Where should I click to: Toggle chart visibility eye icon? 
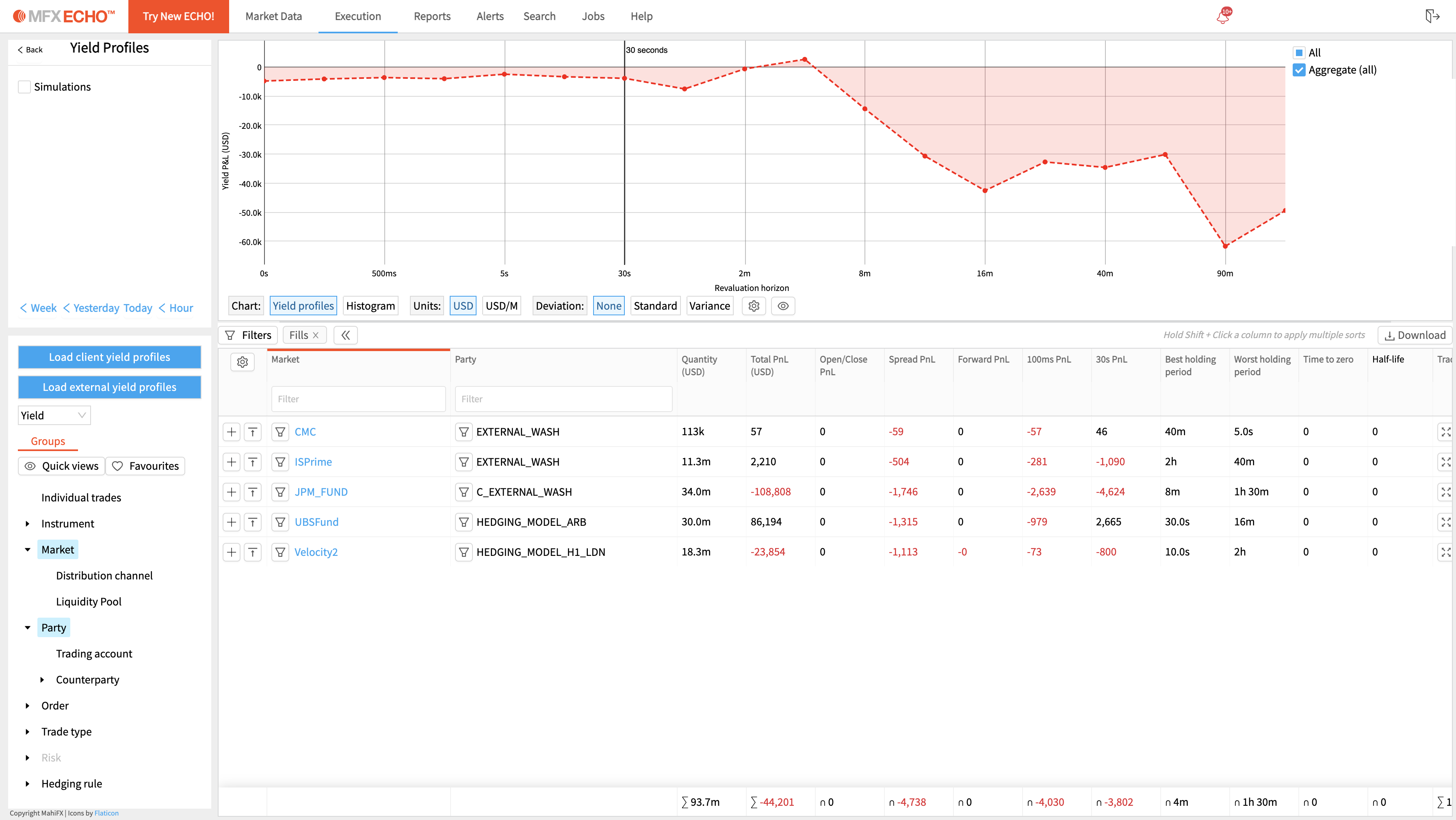click(783, 306)
